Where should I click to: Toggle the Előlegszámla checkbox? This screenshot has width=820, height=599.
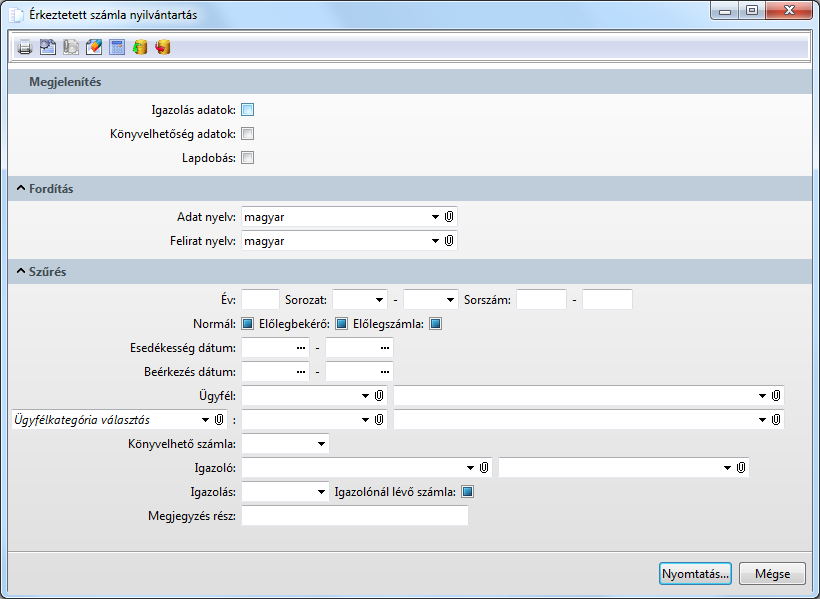coord(436,324)
